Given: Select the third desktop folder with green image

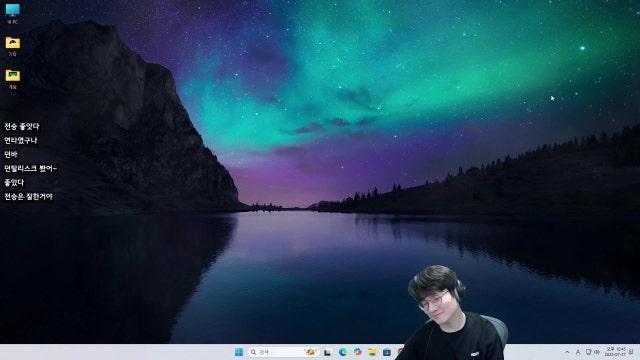Looking at the screenshot, I should [x=13, y=78].
